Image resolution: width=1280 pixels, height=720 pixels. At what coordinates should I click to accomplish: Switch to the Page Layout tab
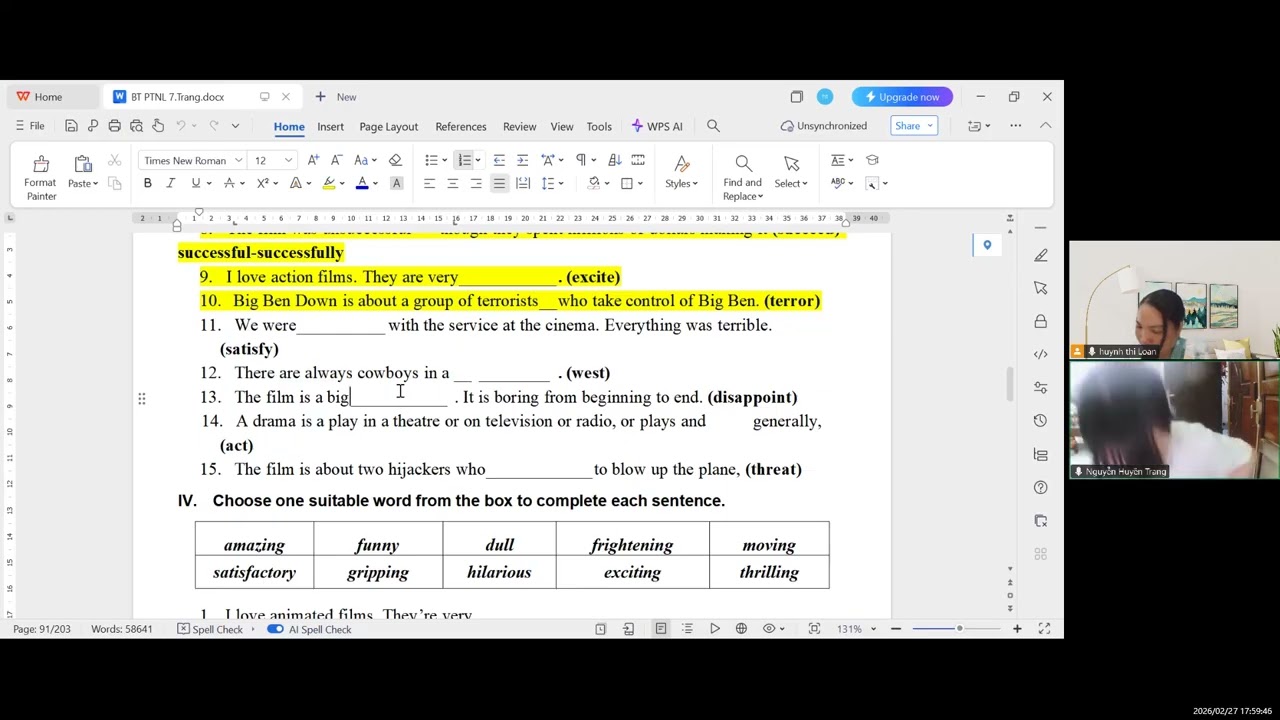coord(388,126)
